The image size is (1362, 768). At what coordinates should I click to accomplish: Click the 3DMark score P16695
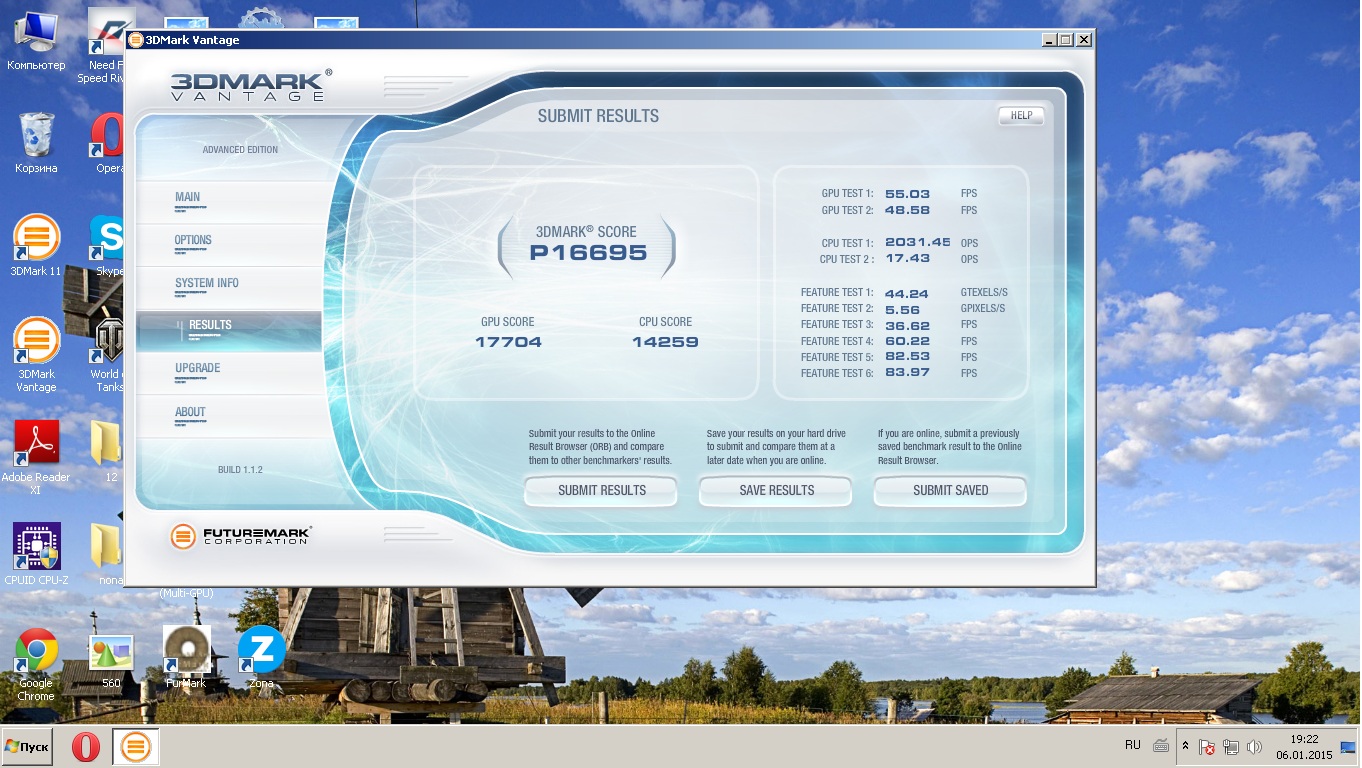(x=588, y=253)
